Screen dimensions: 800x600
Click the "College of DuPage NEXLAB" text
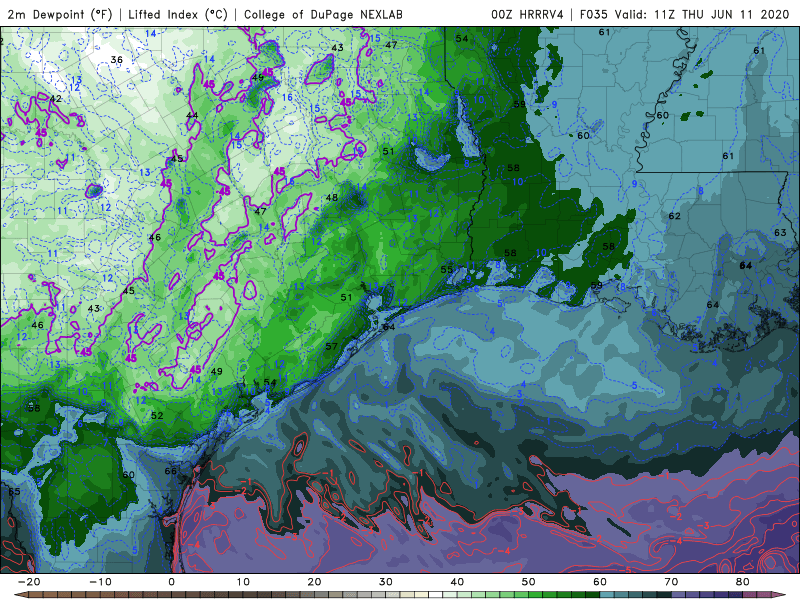tap(323, 14)
